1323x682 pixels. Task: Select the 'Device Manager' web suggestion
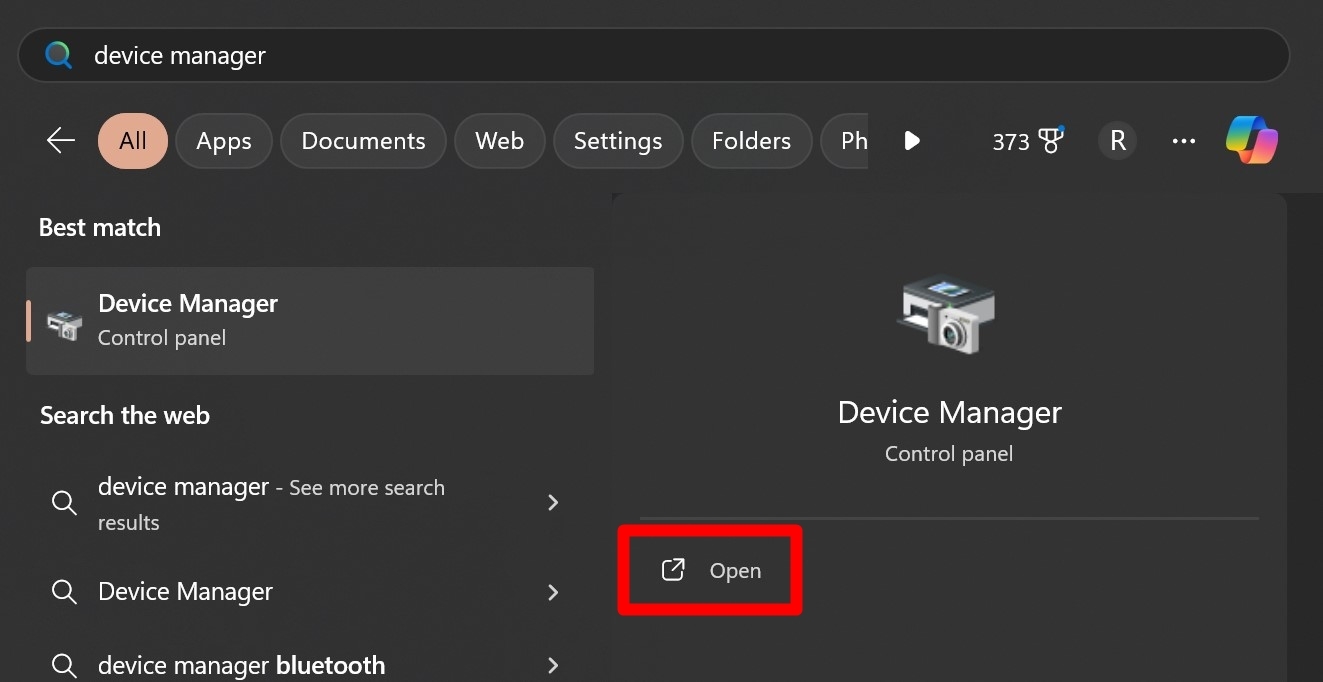[310, 592]
